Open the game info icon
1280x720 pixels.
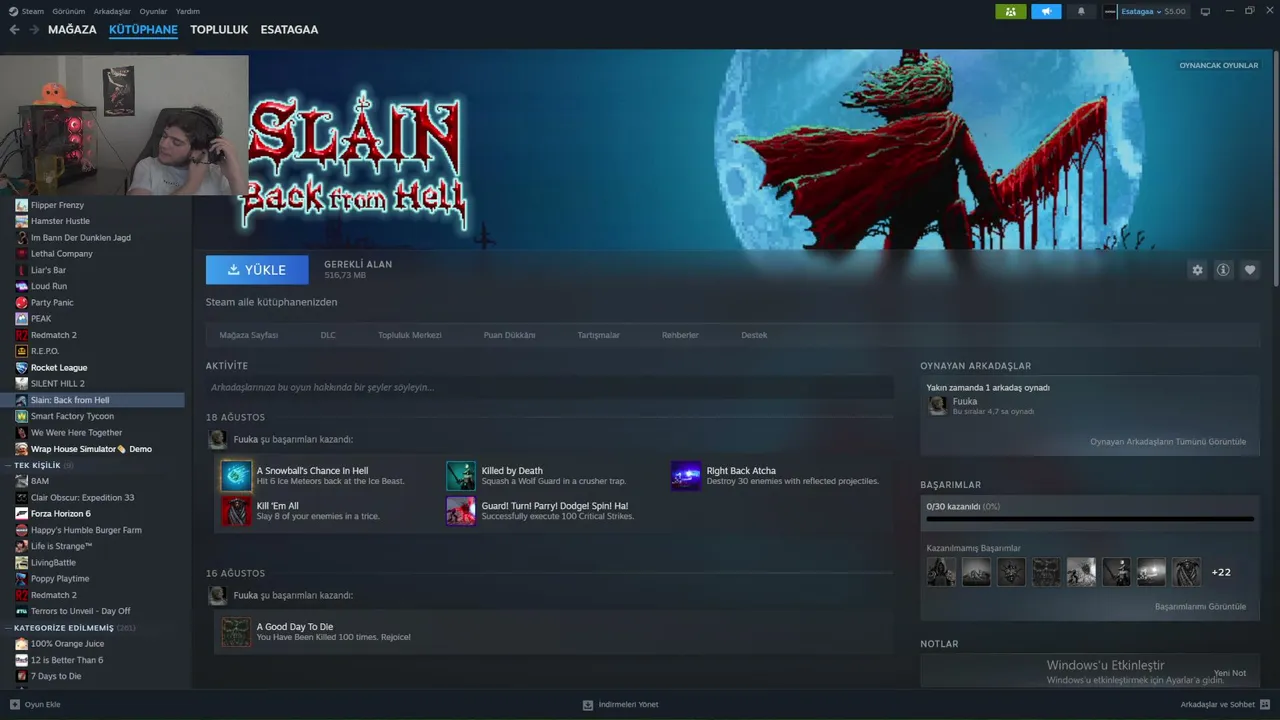[x=1223, y=270]
